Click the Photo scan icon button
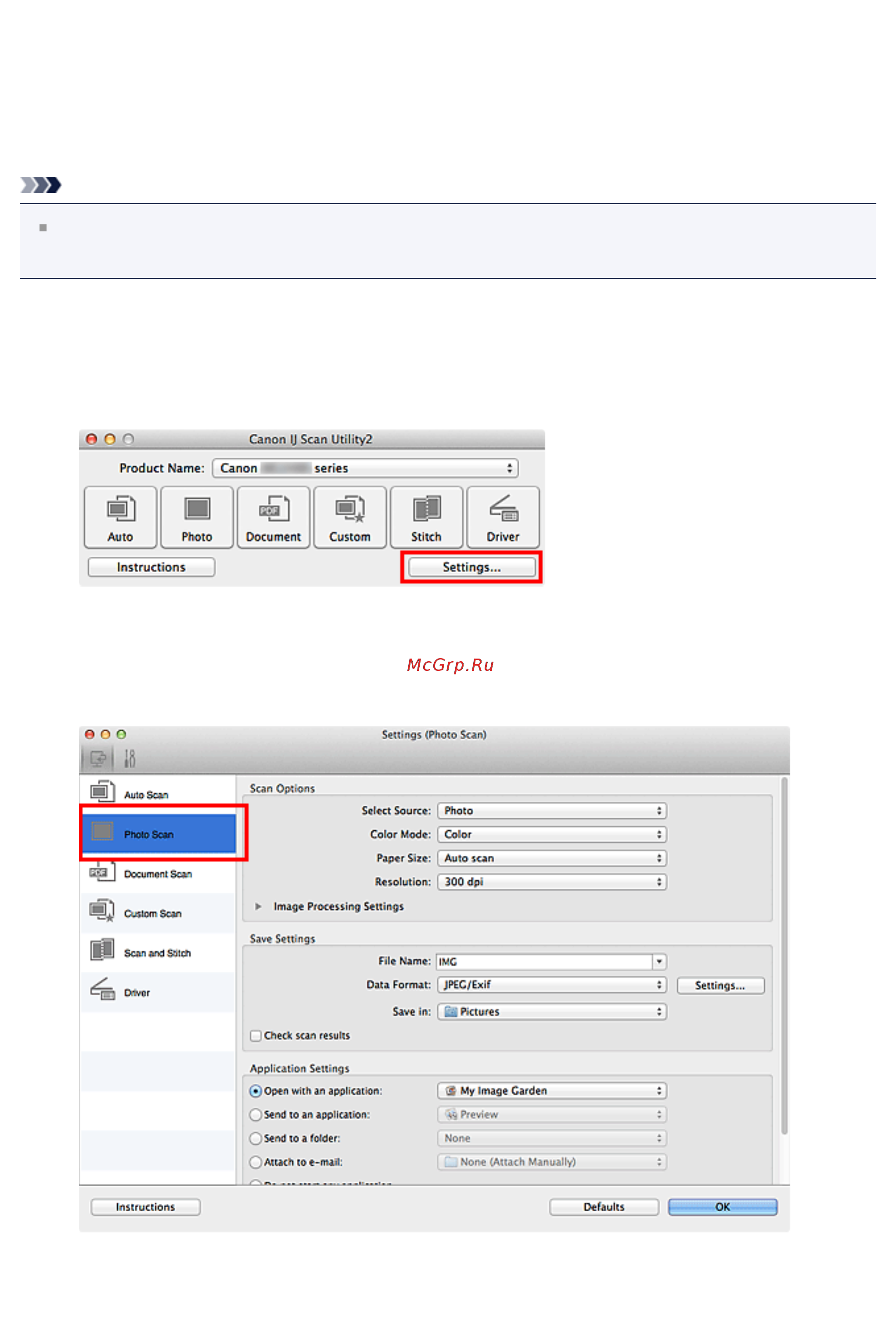Screen dimensions: 896x1329 click(197, 517)
